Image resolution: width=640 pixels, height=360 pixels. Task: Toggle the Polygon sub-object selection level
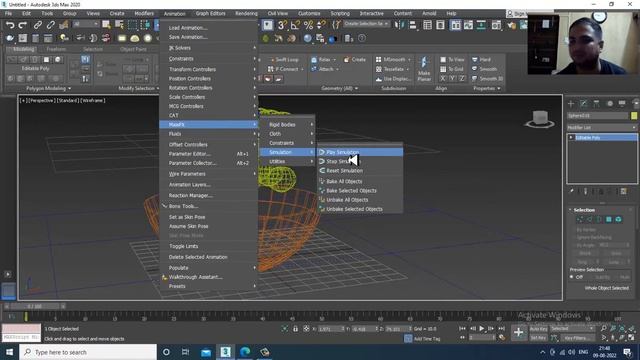[609, 220]
